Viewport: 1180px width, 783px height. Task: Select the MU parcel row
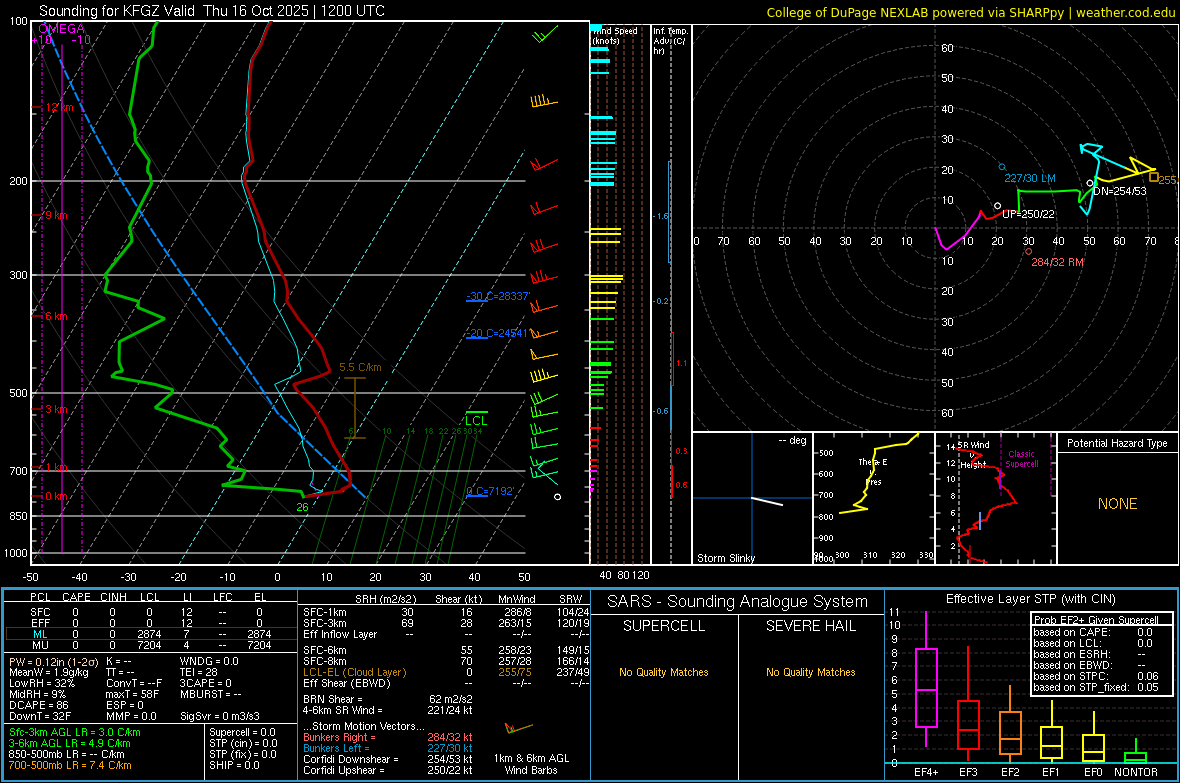pyautogui.click(x=151, y=645)
